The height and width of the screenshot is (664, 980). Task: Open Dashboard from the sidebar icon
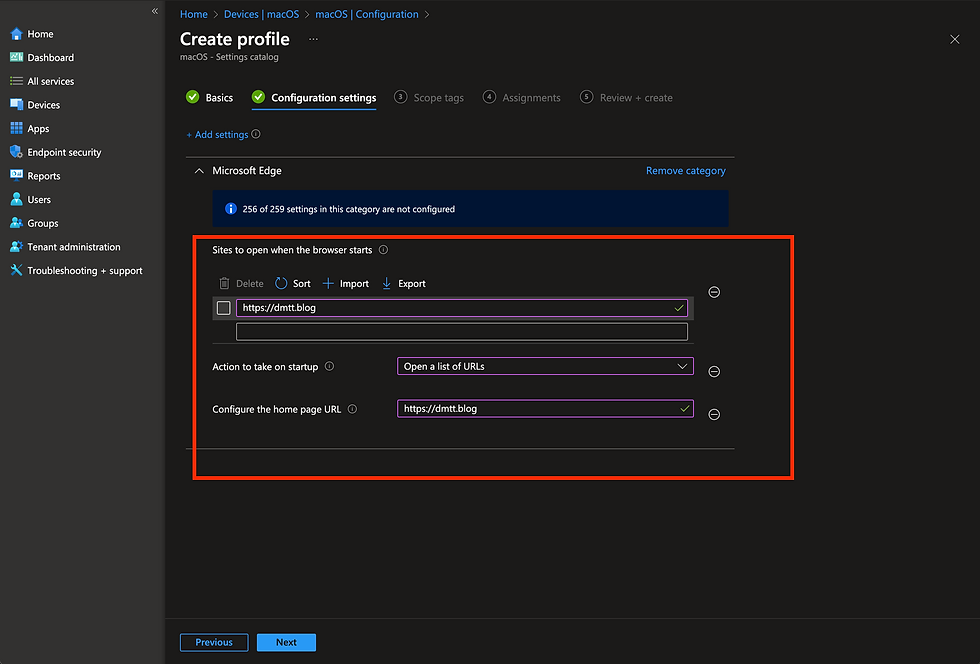[16, 58]
